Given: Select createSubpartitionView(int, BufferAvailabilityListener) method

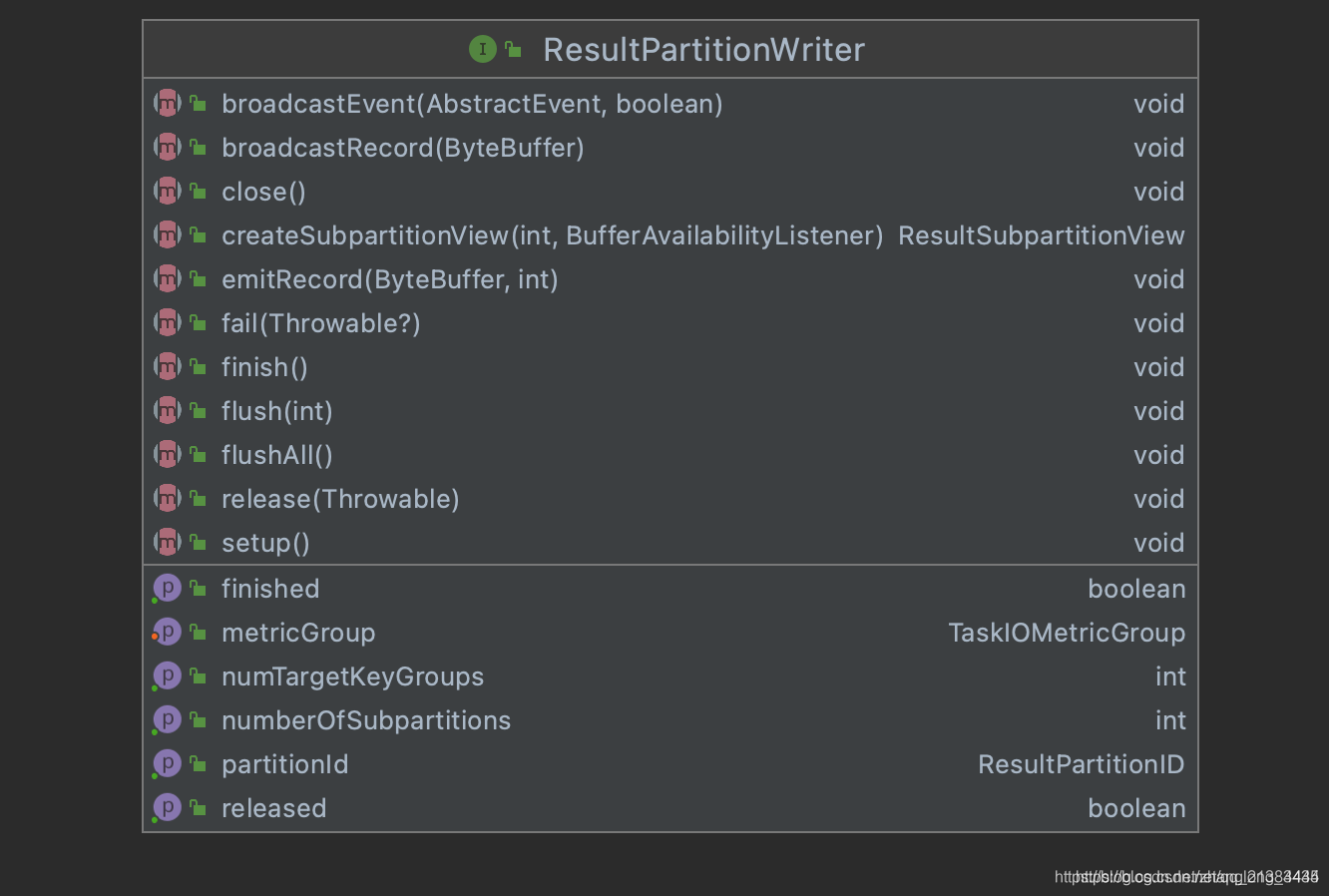Looking at the screenshot, I should (x=553, y=235).
